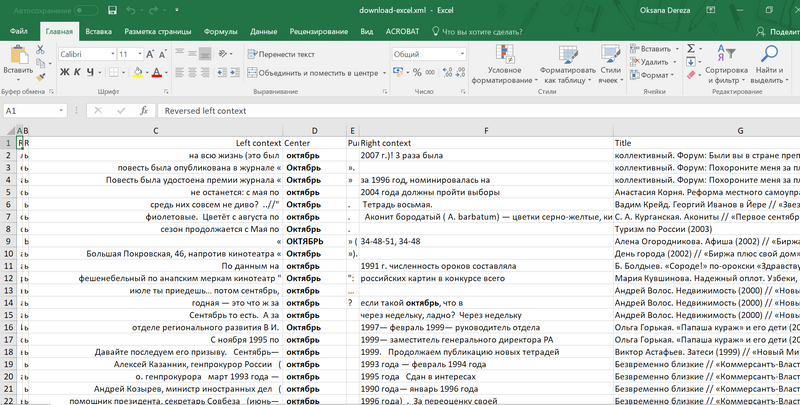The width and height of the screenshot is (800, 405).
Task: Apply percent style format
Action: tap(417, 72)
